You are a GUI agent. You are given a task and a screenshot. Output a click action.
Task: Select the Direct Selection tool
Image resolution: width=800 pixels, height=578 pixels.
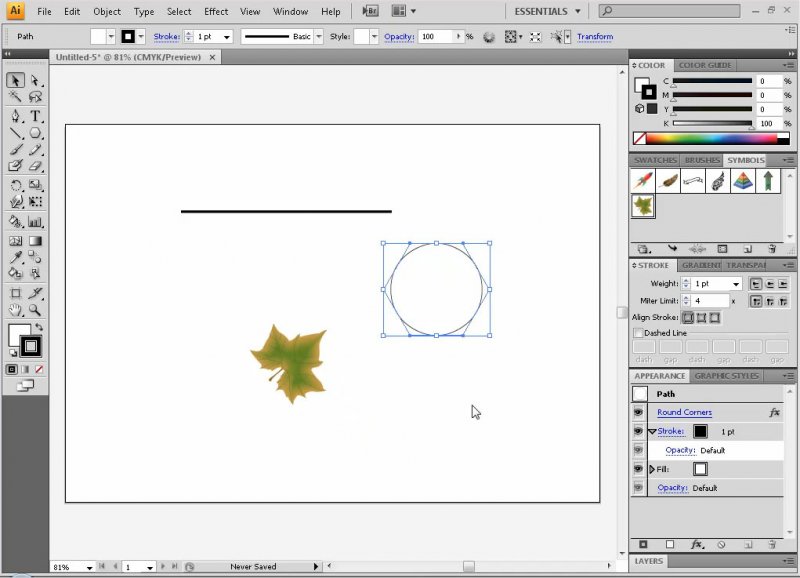pyautogui.click(x=36, y=80)
